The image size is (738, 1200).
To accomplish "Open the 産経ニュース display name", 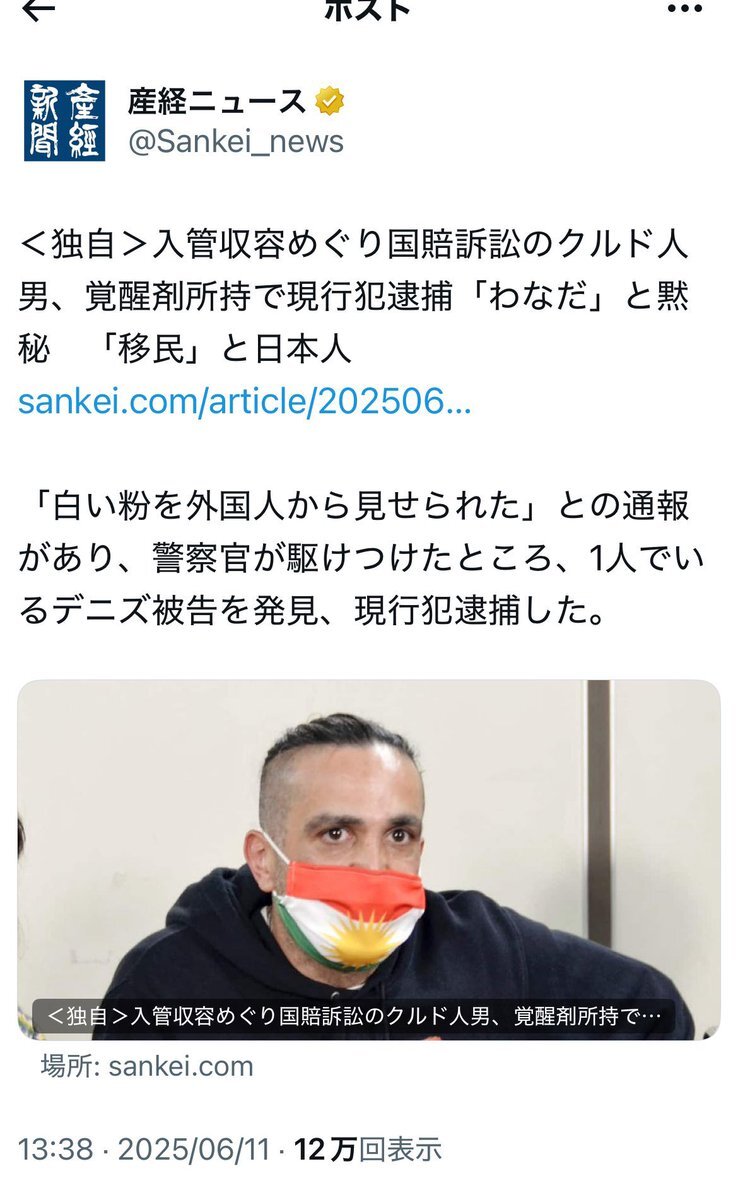I will (217, 101).
